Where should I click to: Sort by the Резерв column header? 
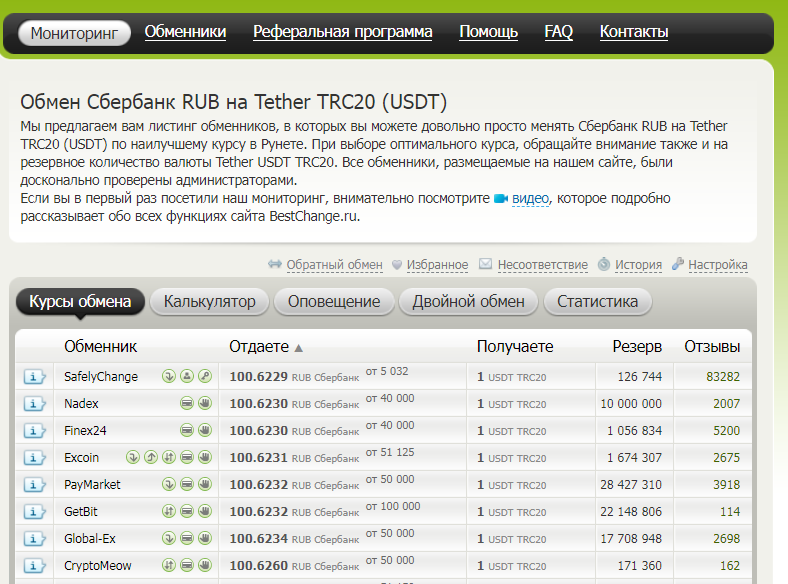pyautogui.click(x=637, y=347)
